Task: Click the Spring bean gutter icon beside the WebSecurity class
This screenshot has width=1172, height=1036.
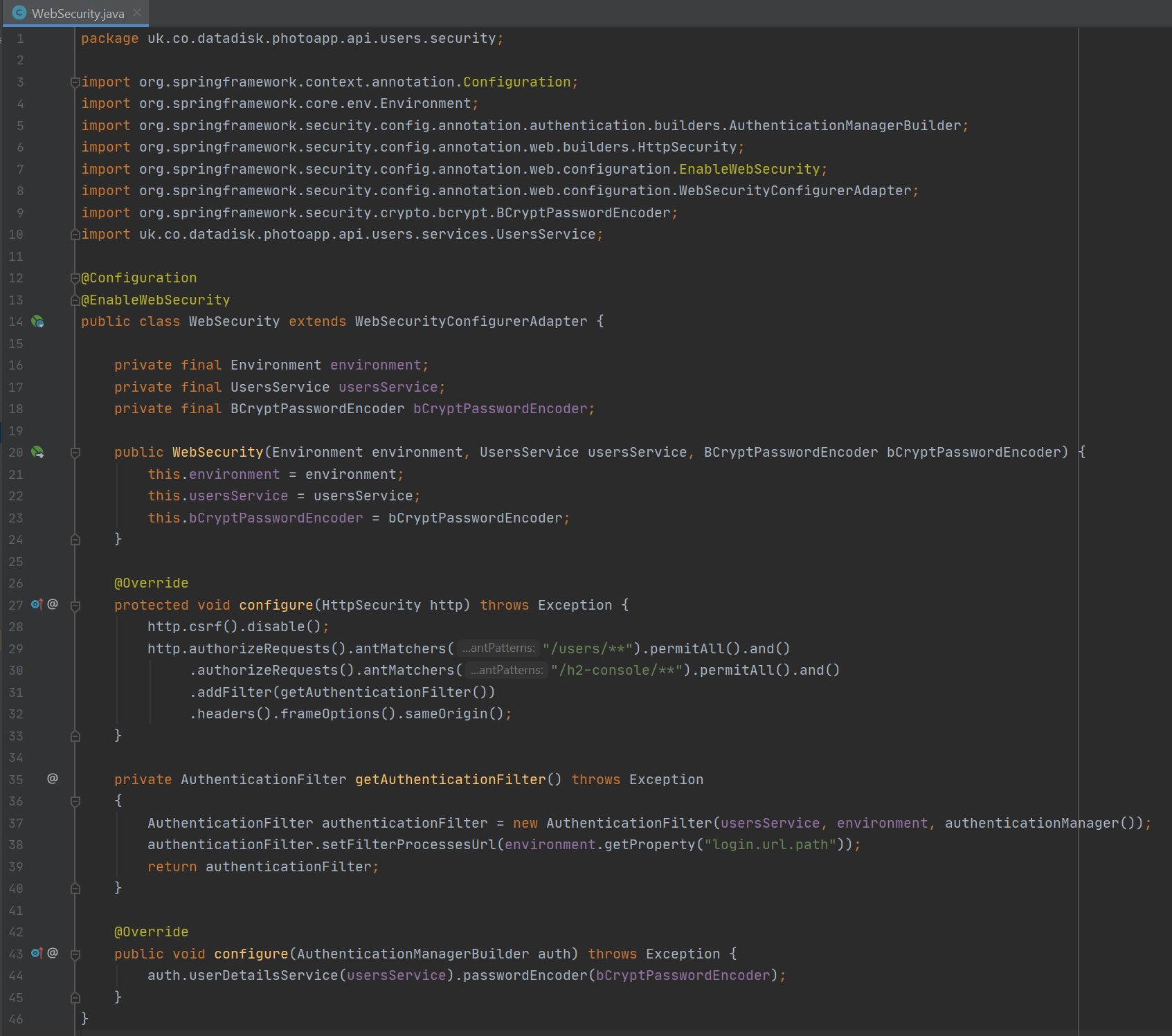Action: pos(37,322)
